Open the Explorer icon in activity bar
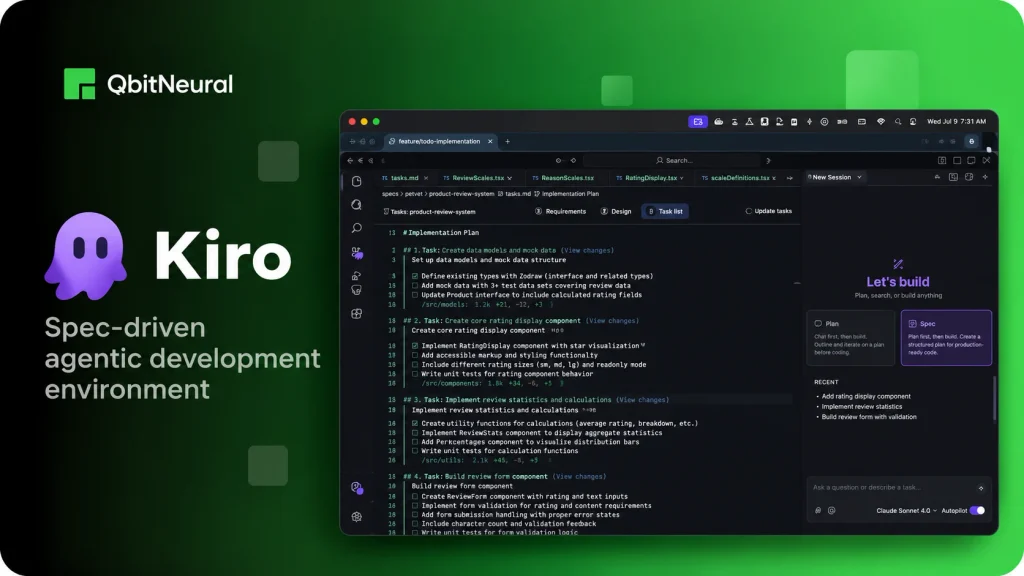 (357, 182)
